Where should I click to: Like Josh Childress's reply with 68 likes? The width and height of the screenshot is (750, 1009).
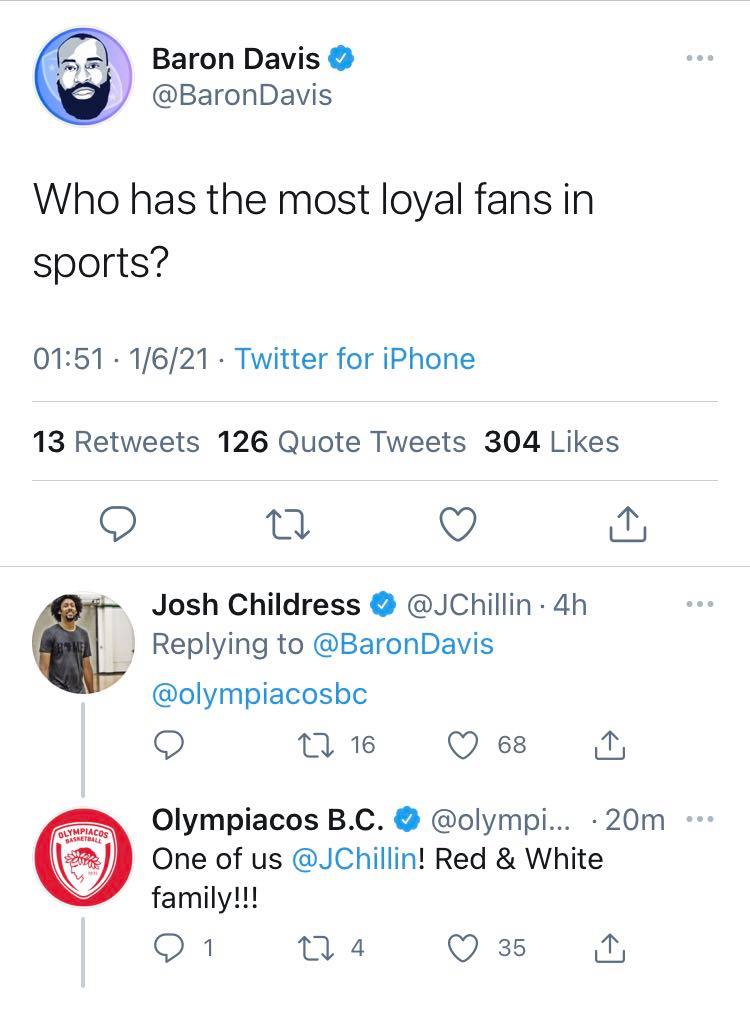tap(464, 745)
